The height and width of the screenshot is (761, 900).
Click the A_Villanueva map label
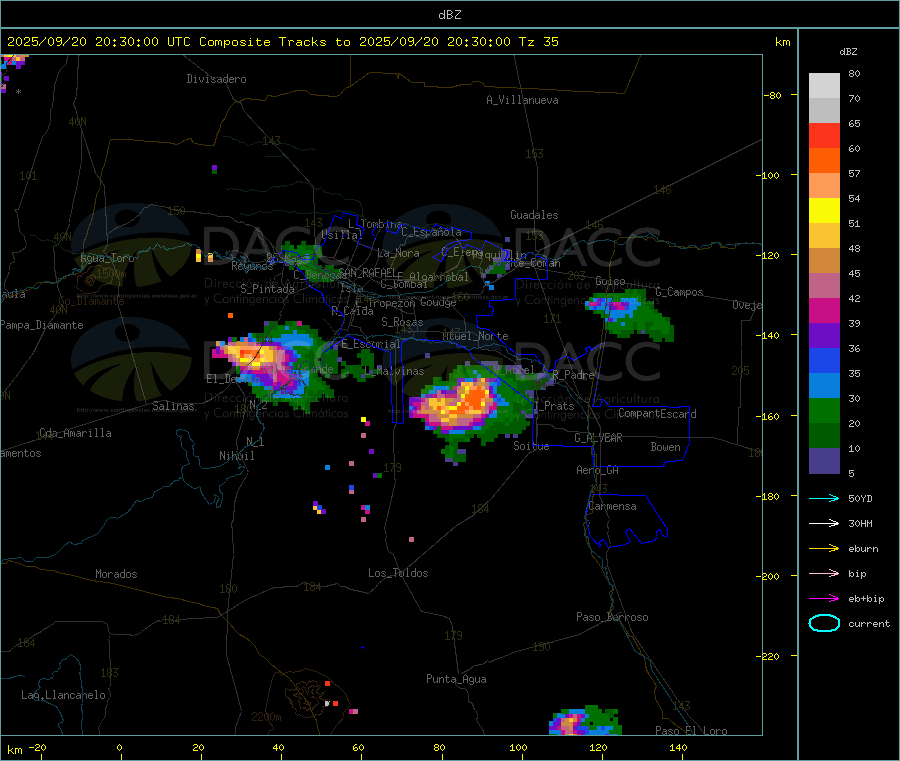coord(522,100)
